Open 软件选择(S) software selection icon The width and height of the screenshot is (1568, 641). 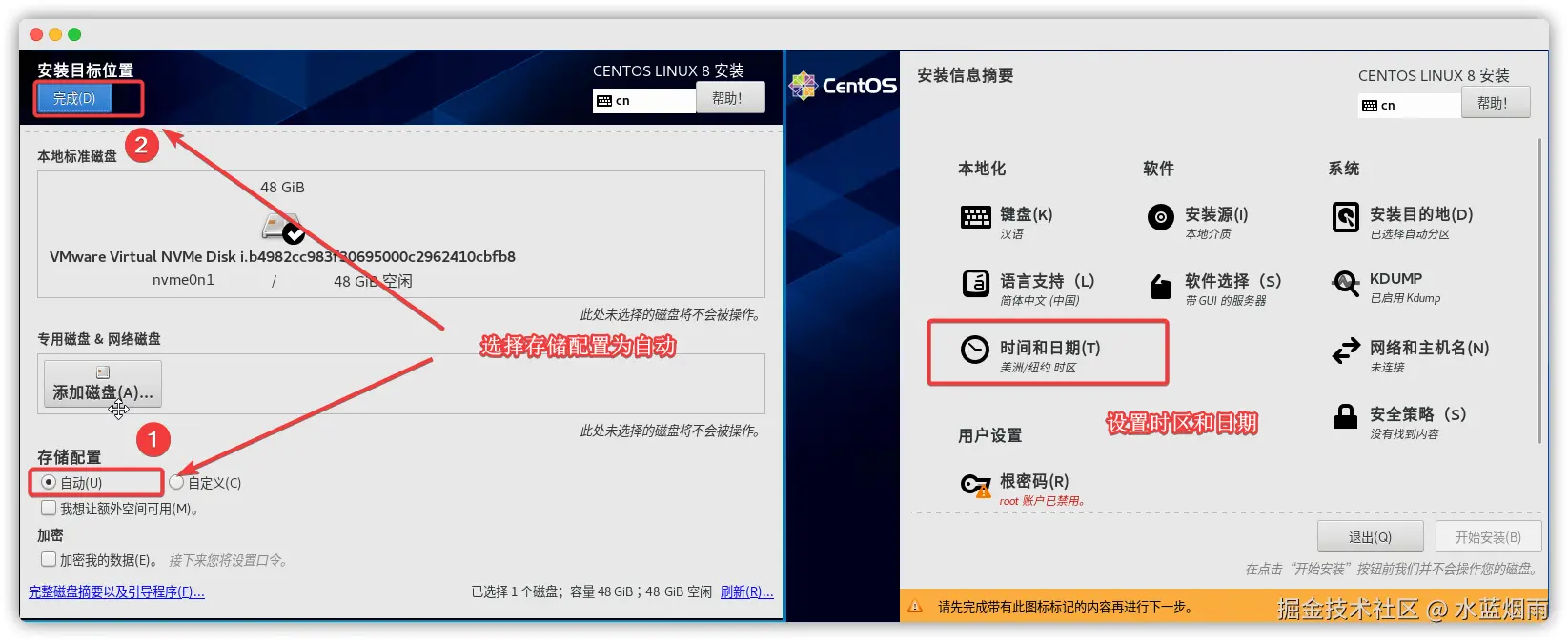point(1160,286)
